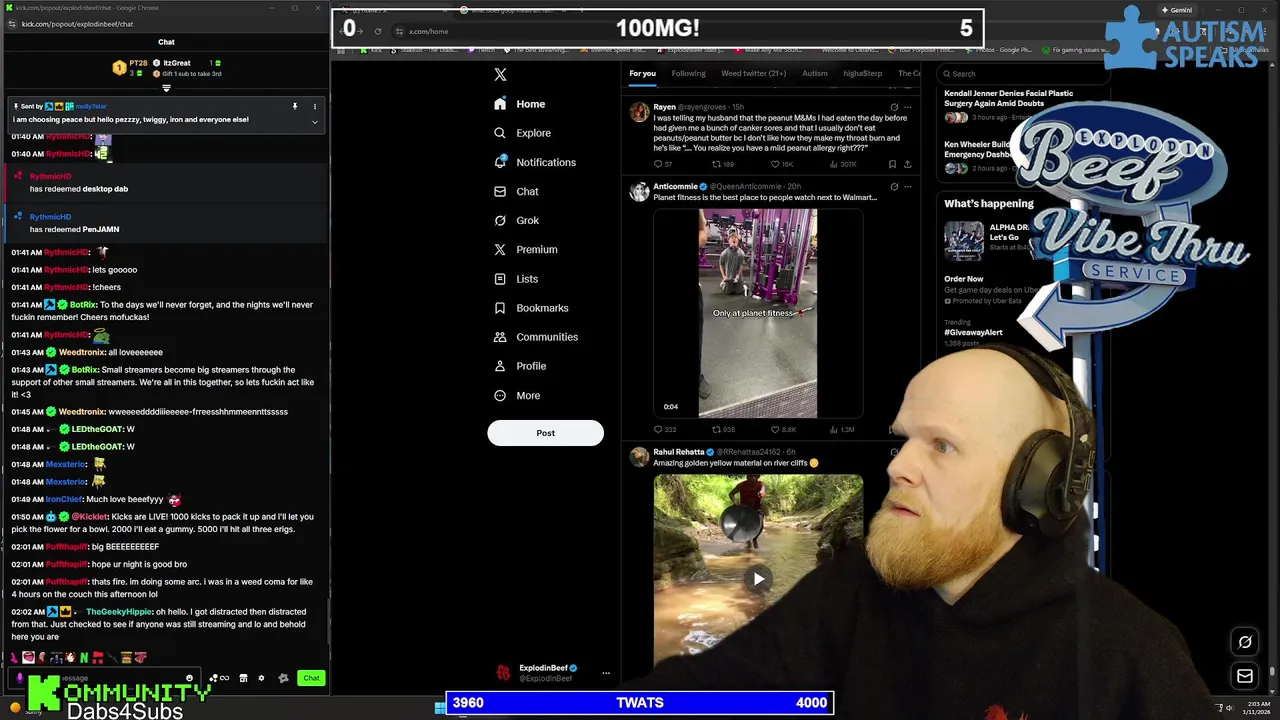Share Rayen's post

tap(907, 164)
